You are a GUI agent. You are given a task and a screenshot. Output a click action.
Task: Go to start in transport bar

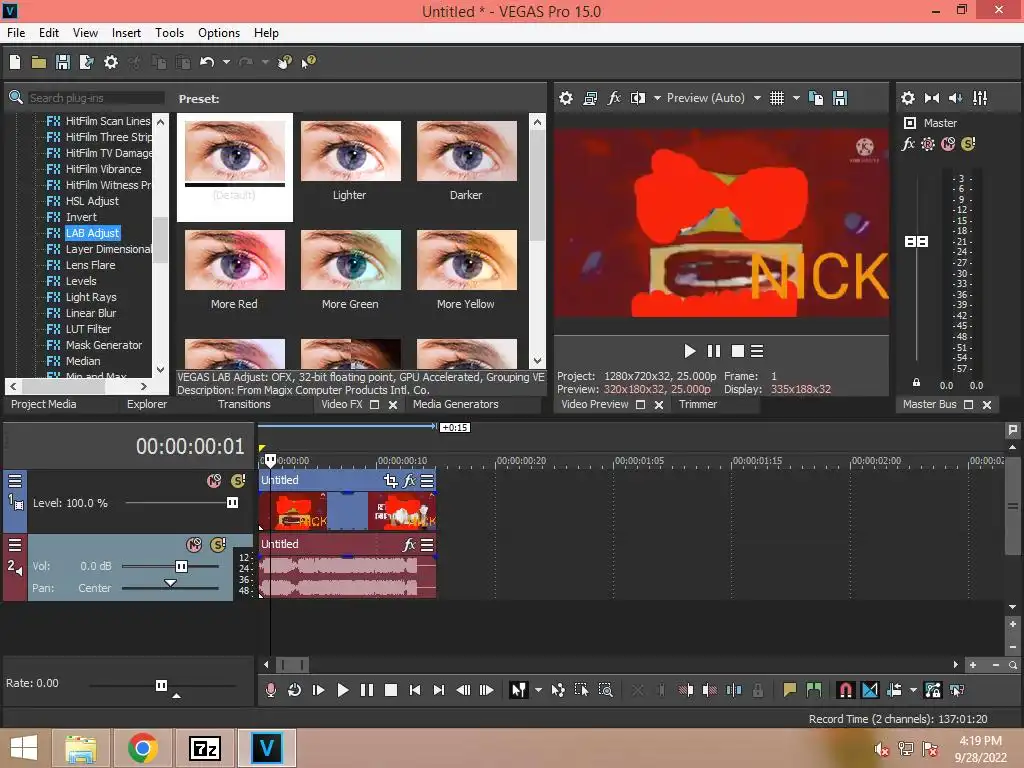pos(415,690)
